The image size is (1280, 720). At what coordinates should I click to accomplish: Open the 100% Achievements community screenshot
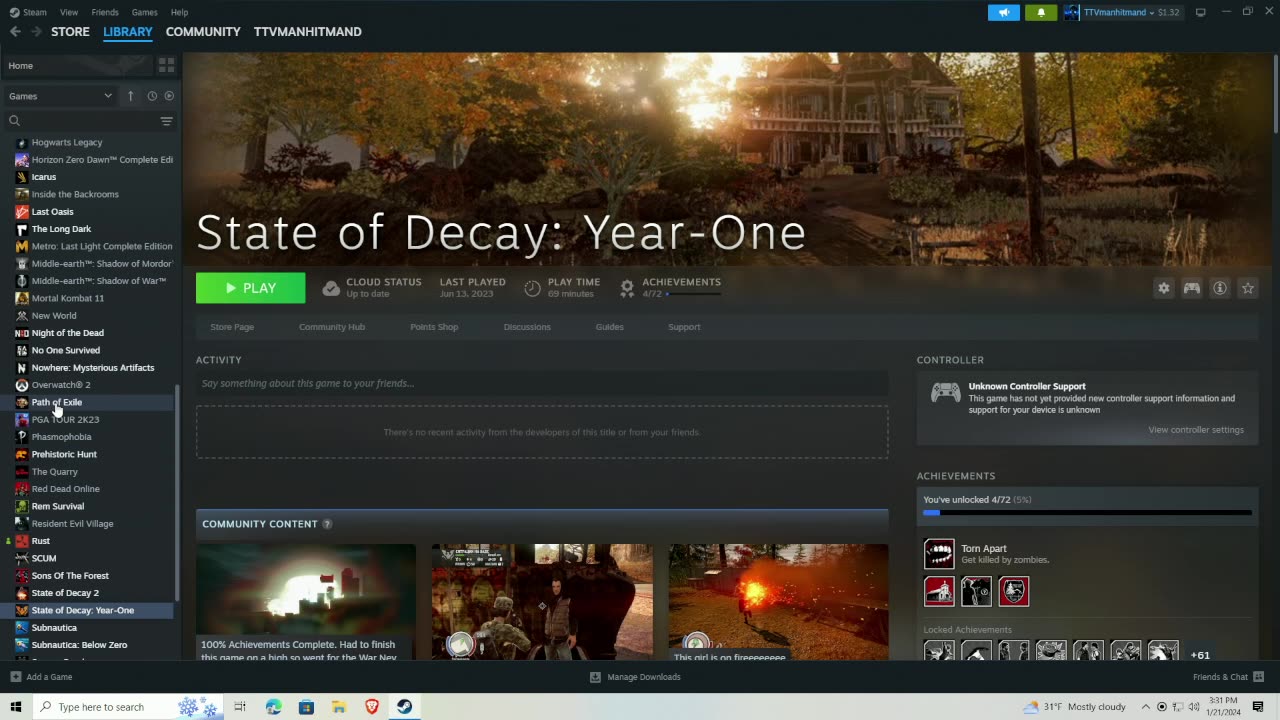306,602
